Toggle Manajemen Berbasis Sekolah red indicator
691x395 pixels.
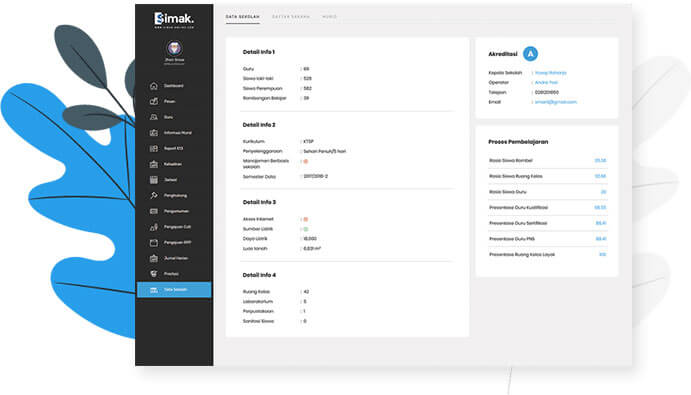(306, 161)
